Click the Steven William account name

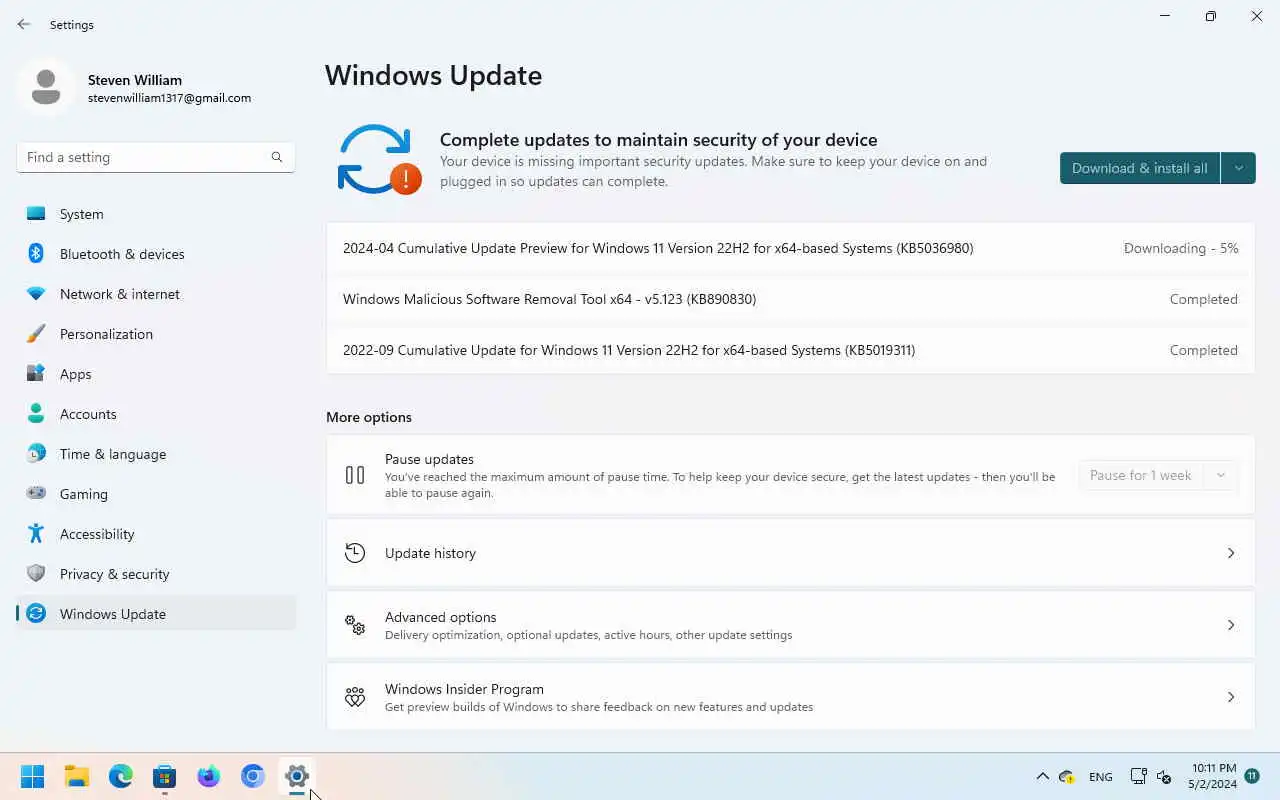[x=135, y=80]
